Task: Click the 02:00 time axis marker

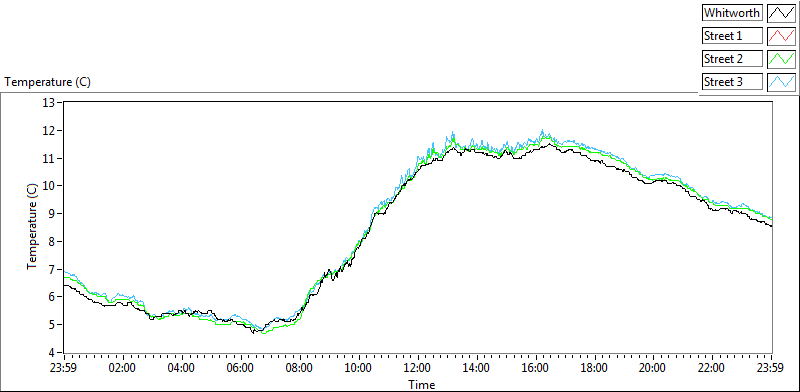Action: point(123,369)
